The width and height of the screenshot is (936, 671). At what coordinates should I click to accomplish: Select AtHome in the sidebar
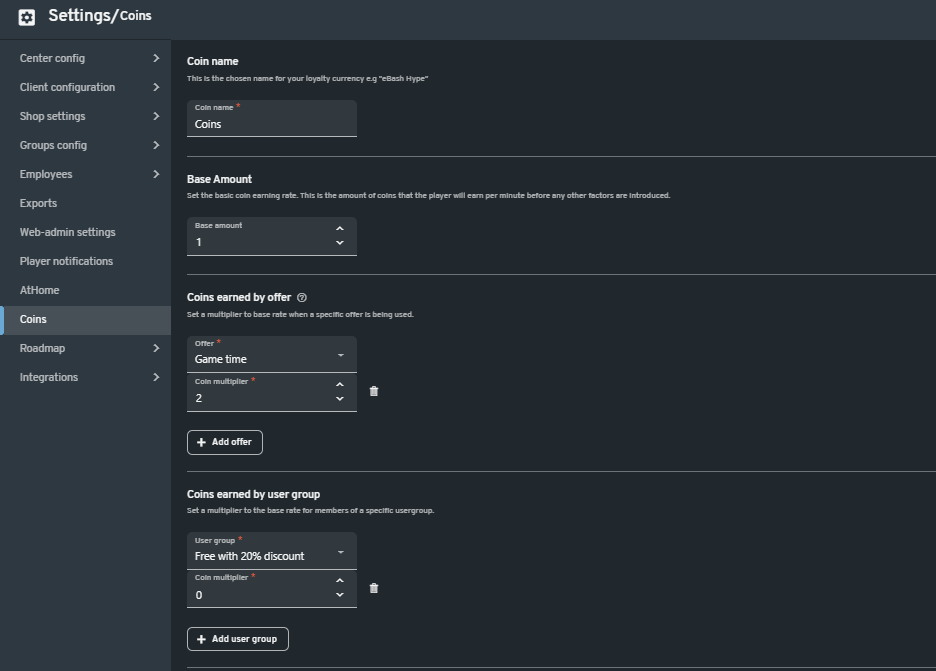(38, 290)
